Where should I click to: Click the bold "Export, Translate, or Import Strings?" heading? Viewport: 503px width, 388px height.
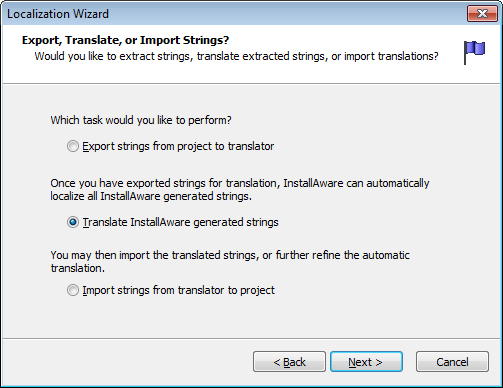tap(125, 40)
